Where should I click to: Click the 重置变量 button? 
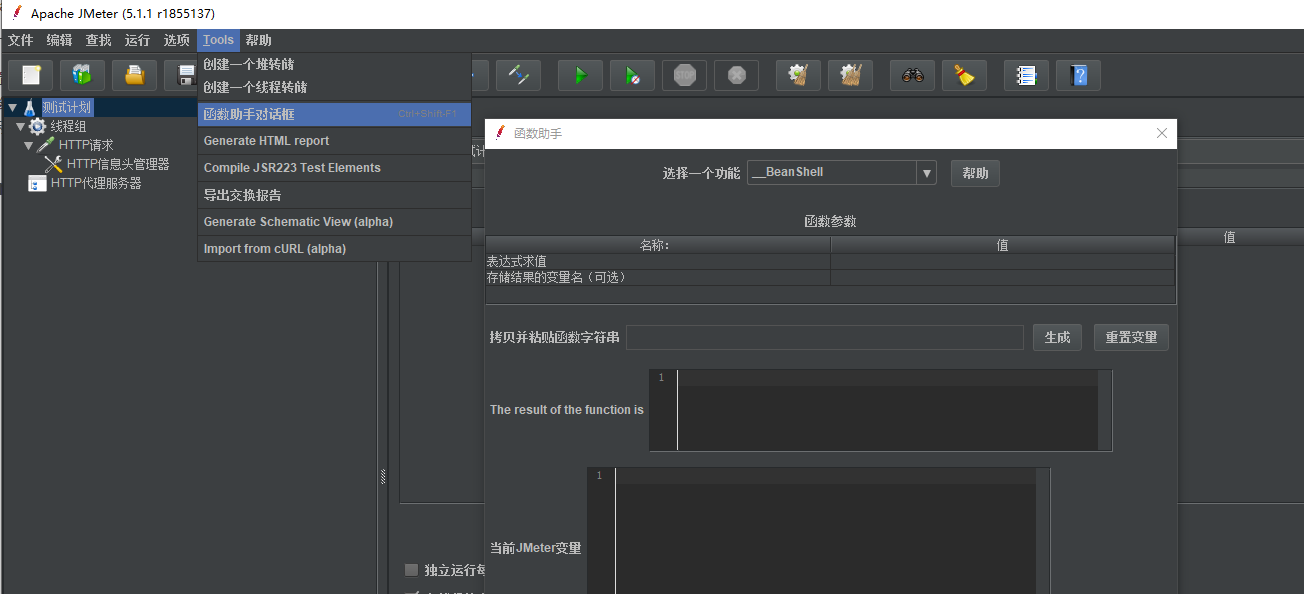tap(1131, 337)
